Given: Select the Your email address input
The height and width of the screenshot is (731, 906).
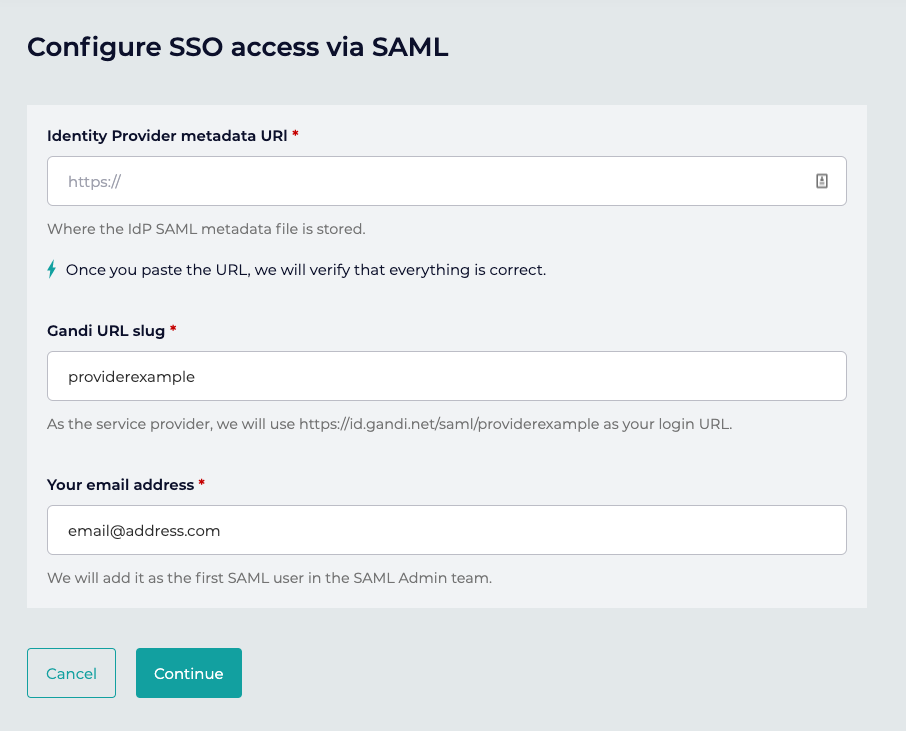Looking at the screenshot, I should coord(446,530).
